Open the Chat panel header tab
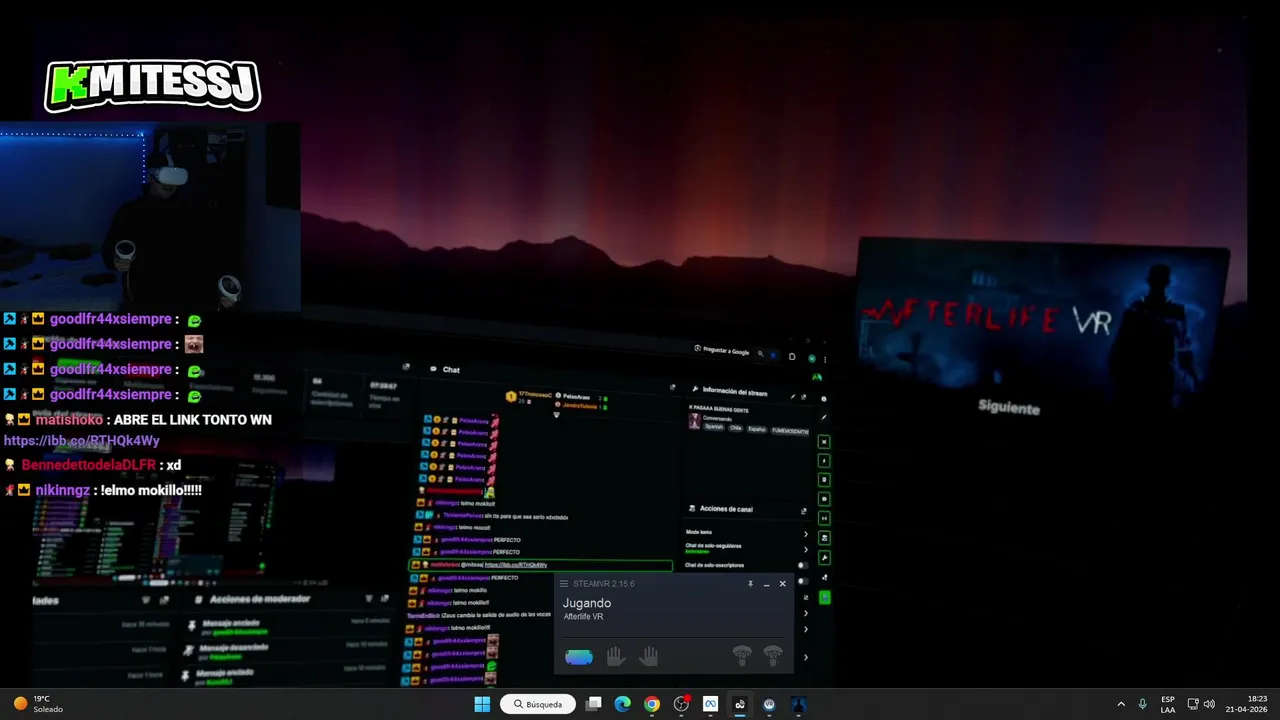1280x720 pixels. coord(445,370)
